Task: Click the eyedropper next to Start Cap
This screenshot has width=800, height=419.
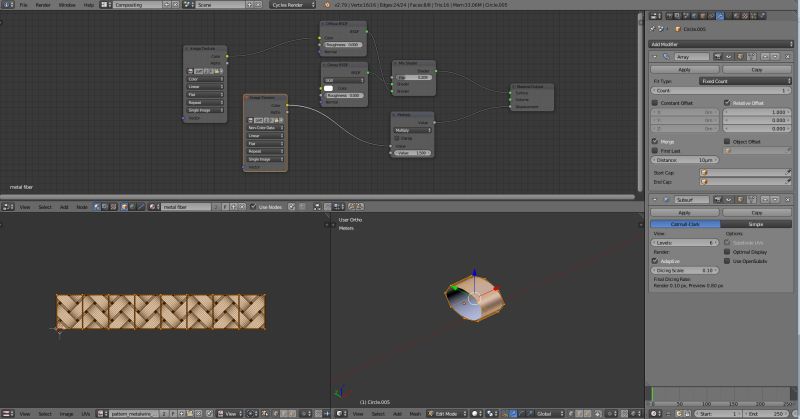Action: pyautogui.click(x=788, y=172)
